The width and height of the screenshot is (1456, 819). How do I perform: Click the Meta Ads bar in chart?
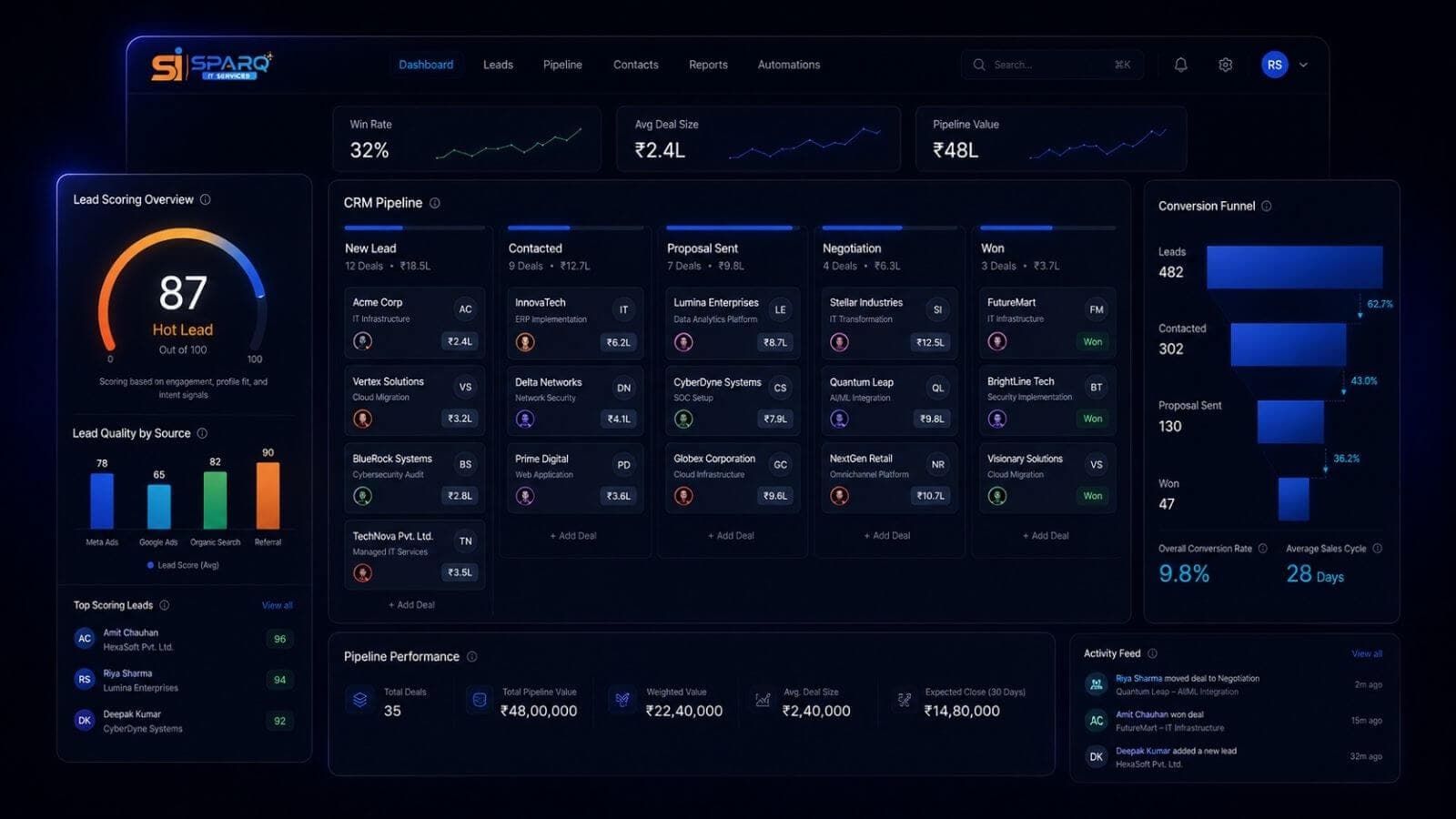[102, 500]
